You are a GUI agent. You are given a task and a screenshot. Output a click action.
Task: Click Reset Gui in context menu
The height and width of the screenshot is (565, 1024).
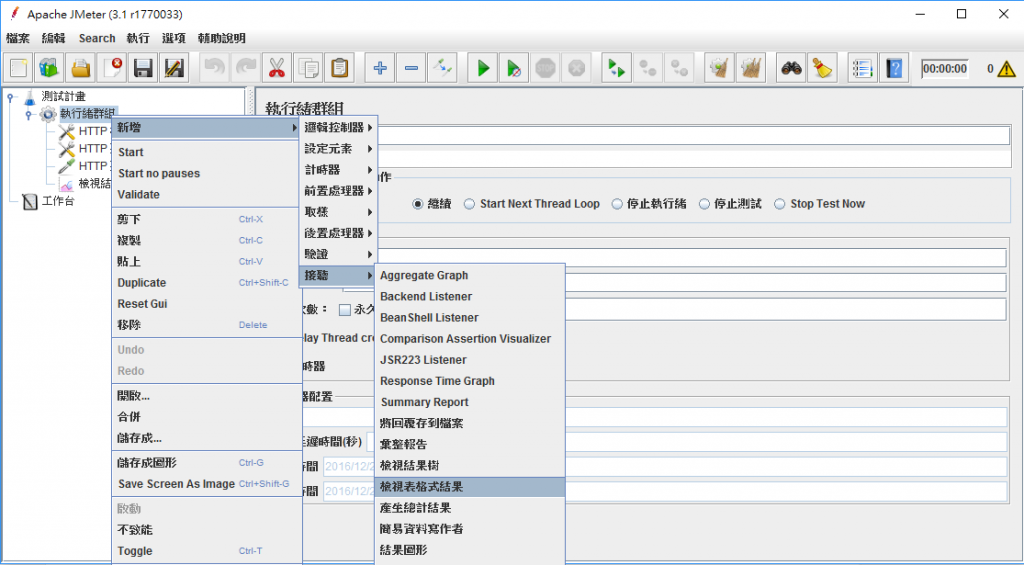[206, 304]
